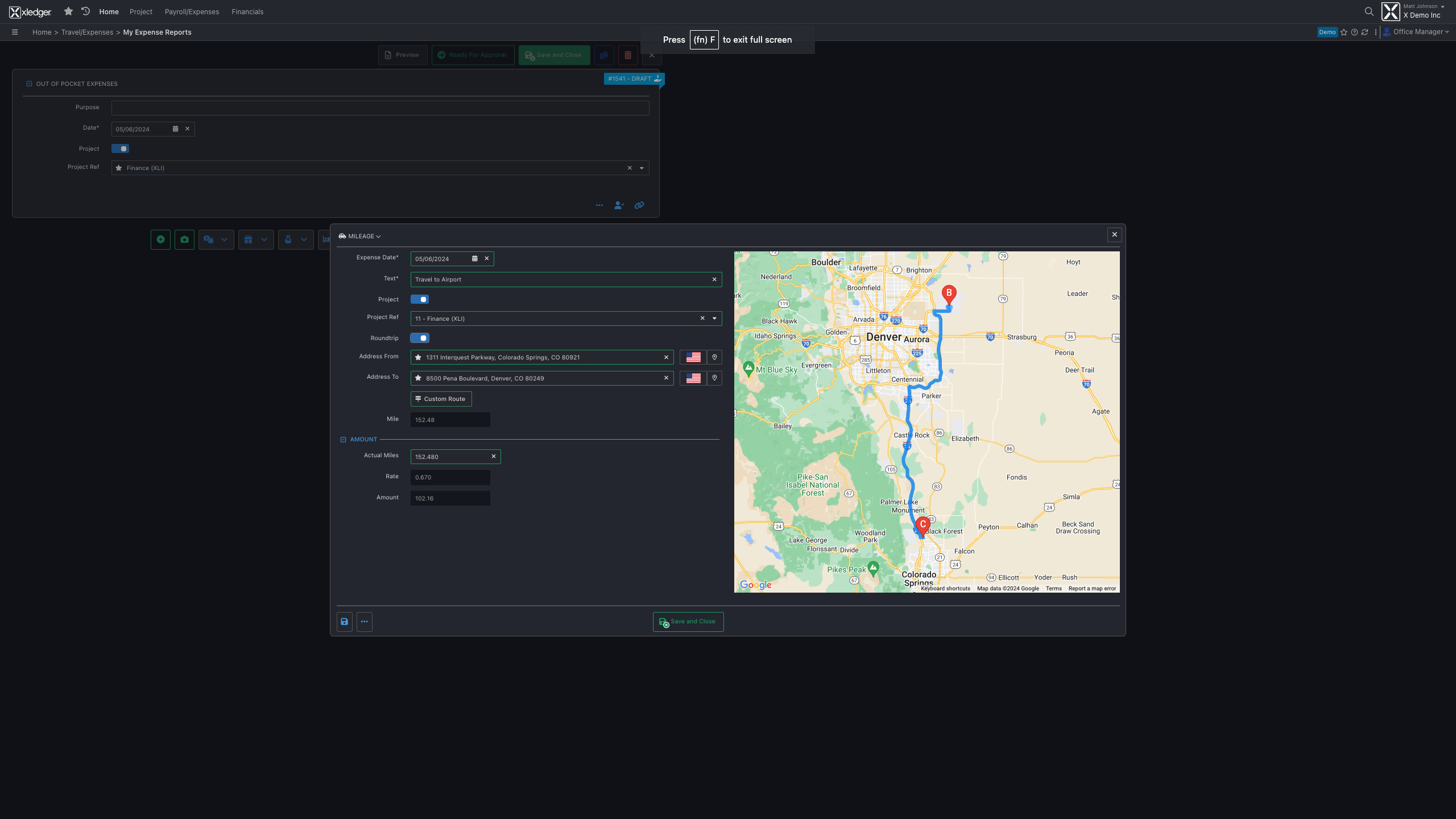Turn off the Project toggle in Mileage form

pos(420,299)
